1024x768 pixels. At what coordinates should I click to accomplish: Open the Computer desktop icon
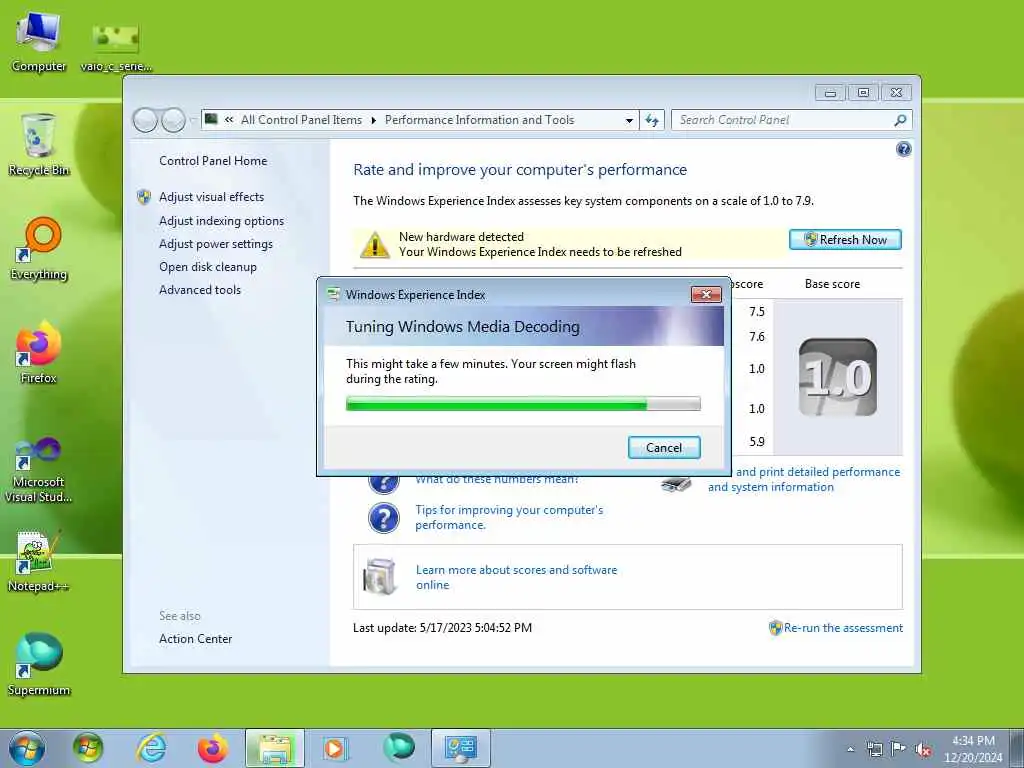coord(39,42)
